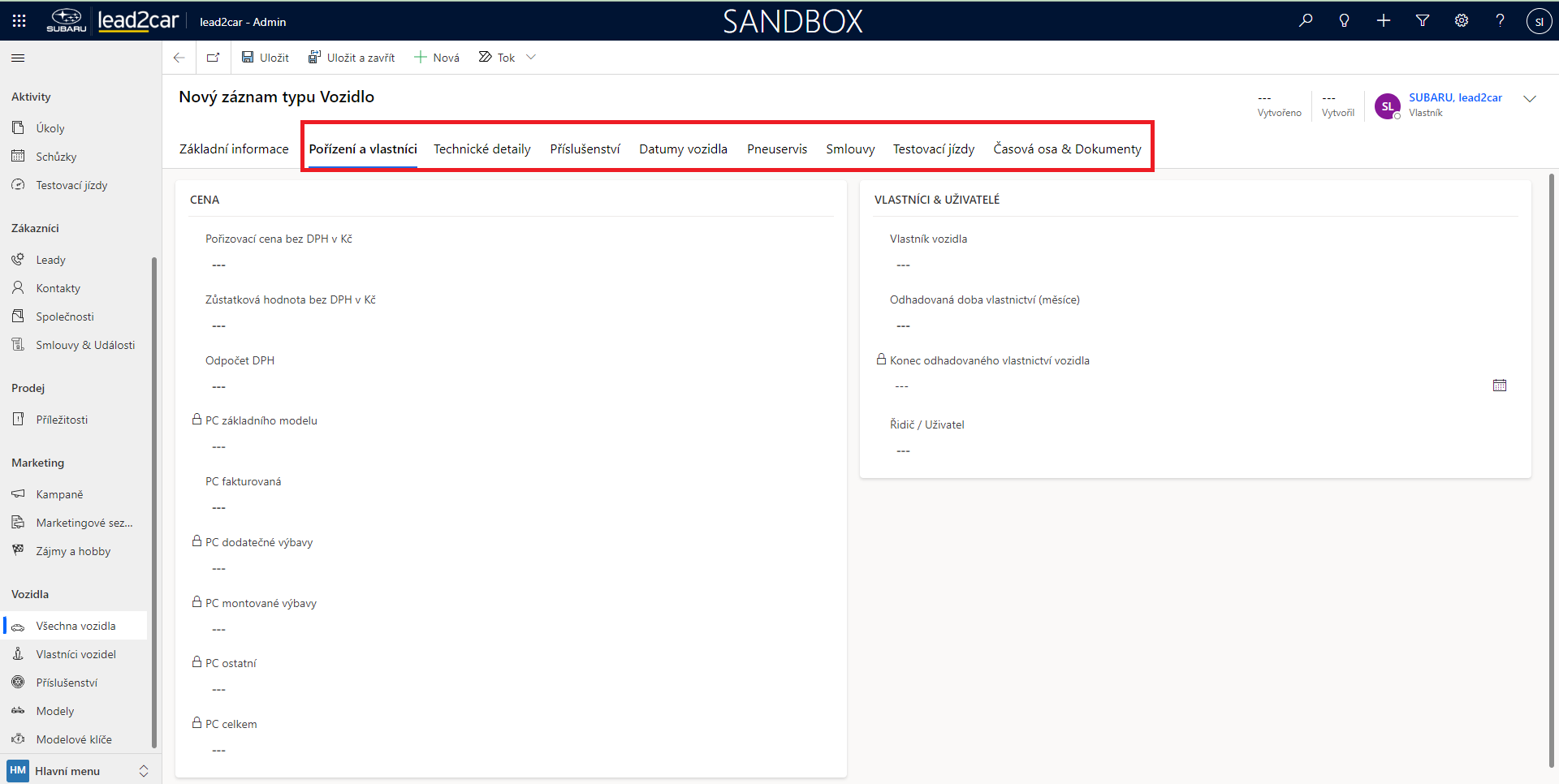Open calendar picker for Konec odhadovaného vlastnictví
The height and width of the screenshot is (784, 1559).
point(1499,386)
